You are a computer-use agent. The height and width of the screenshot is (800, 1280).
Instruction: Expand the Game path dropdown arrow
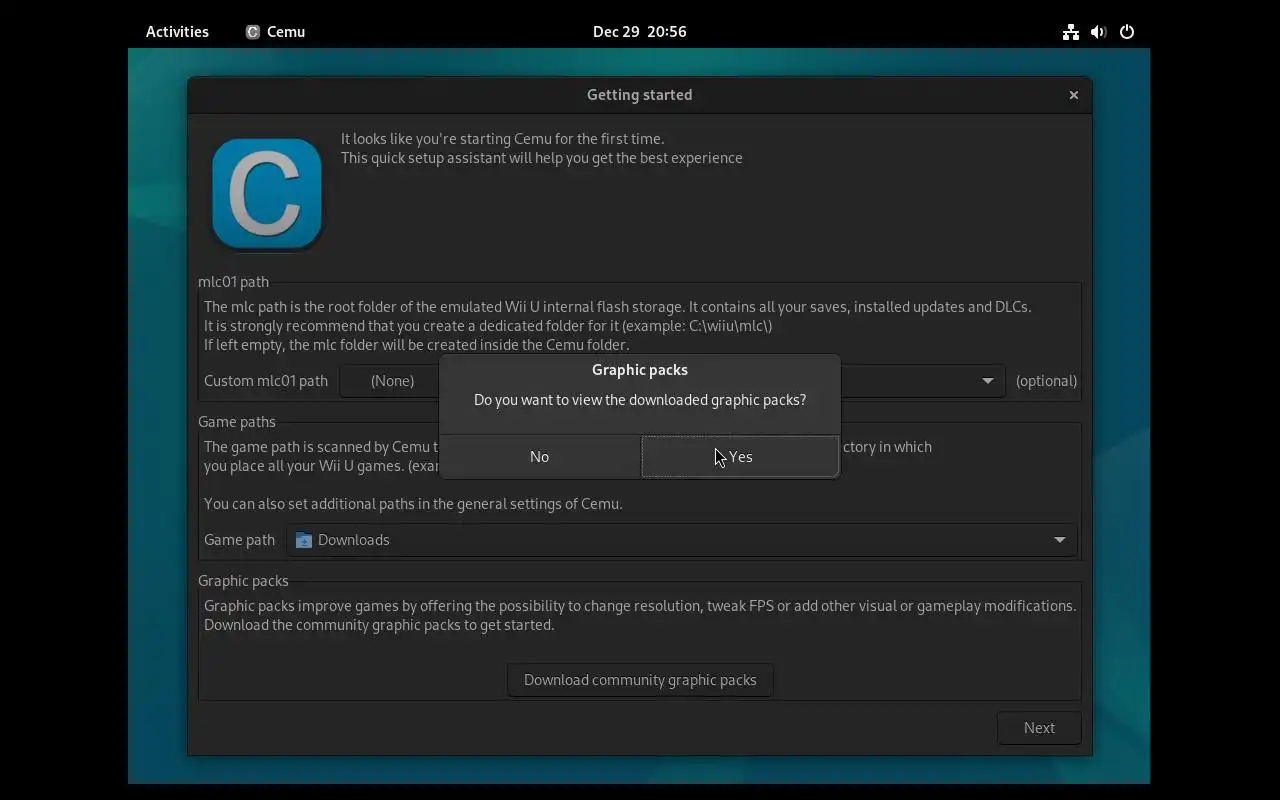click(1060, 540)
